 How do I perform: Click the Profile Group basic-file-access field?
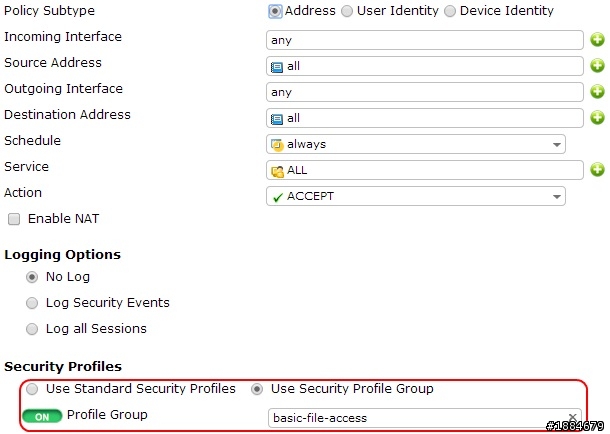(425, 418)
